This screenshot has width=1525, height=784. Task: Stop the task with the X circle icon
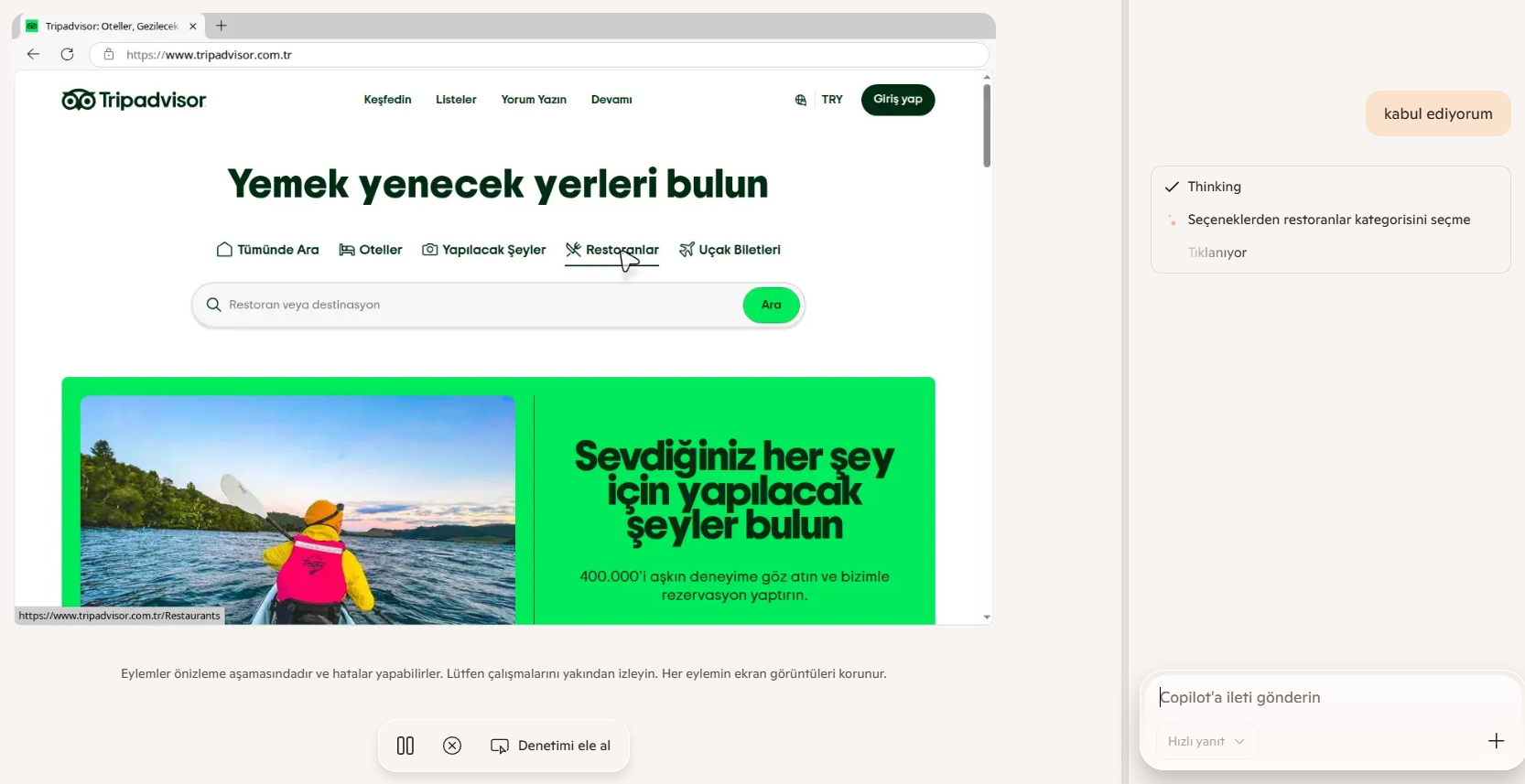[x=452, y=746]
